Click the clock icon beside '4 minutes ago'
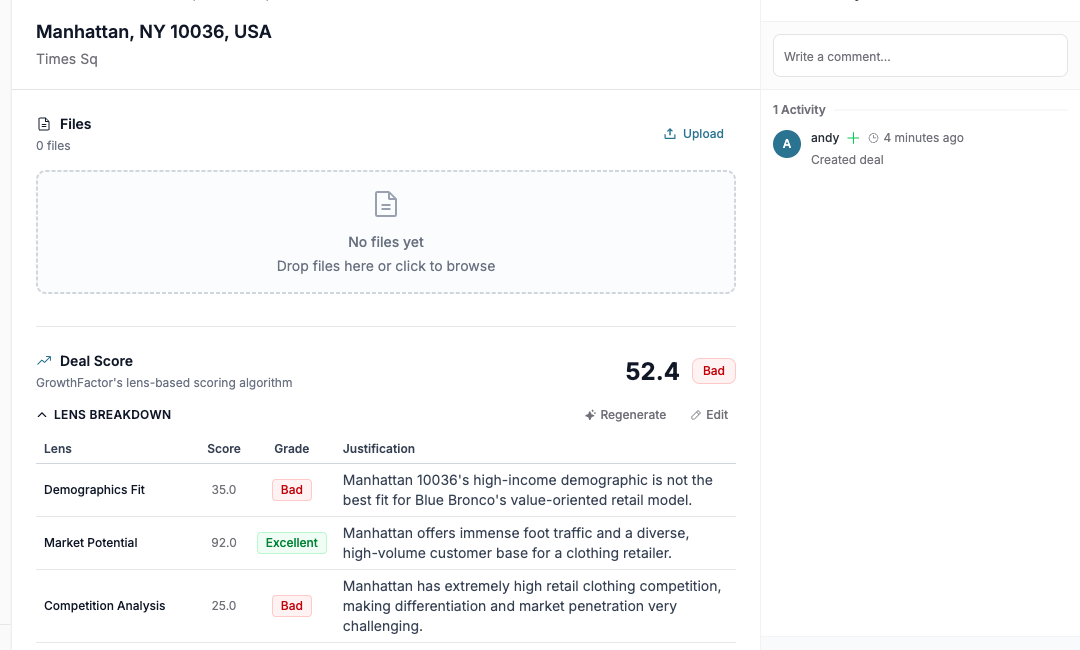Viewport: 1080px width, 650px height. [x=873, y=137]
